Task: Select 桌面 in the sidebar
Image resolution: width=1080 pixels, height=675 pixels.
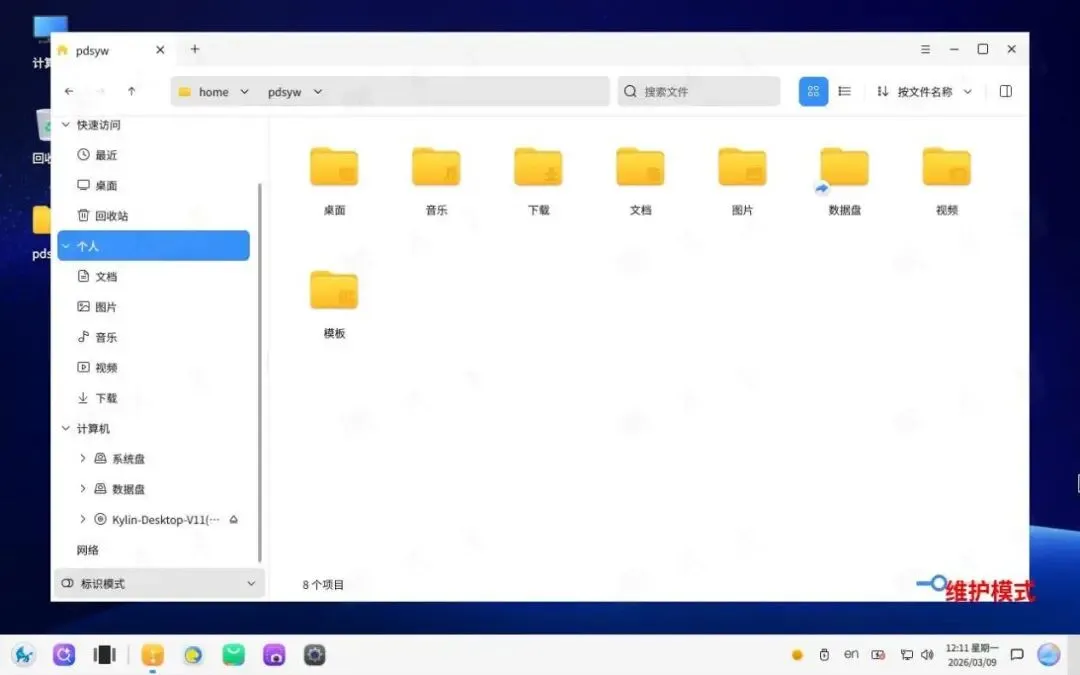Action: coord(106,185)
